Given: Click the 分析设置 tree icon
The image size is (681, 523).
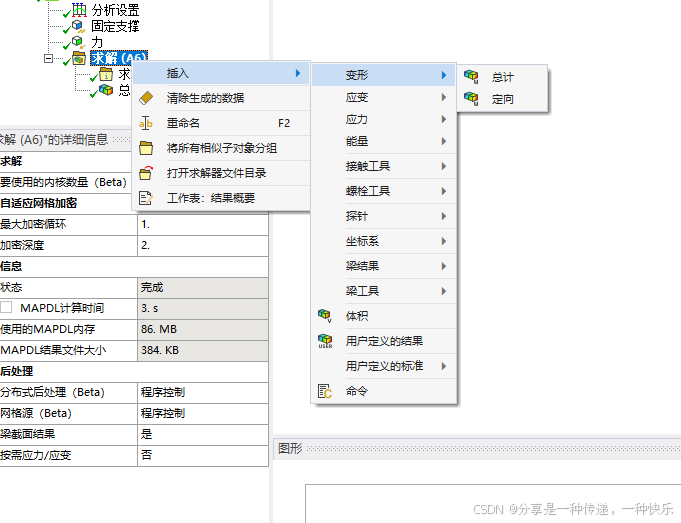Looking at the screenshot, I should (x=79, y=10).
